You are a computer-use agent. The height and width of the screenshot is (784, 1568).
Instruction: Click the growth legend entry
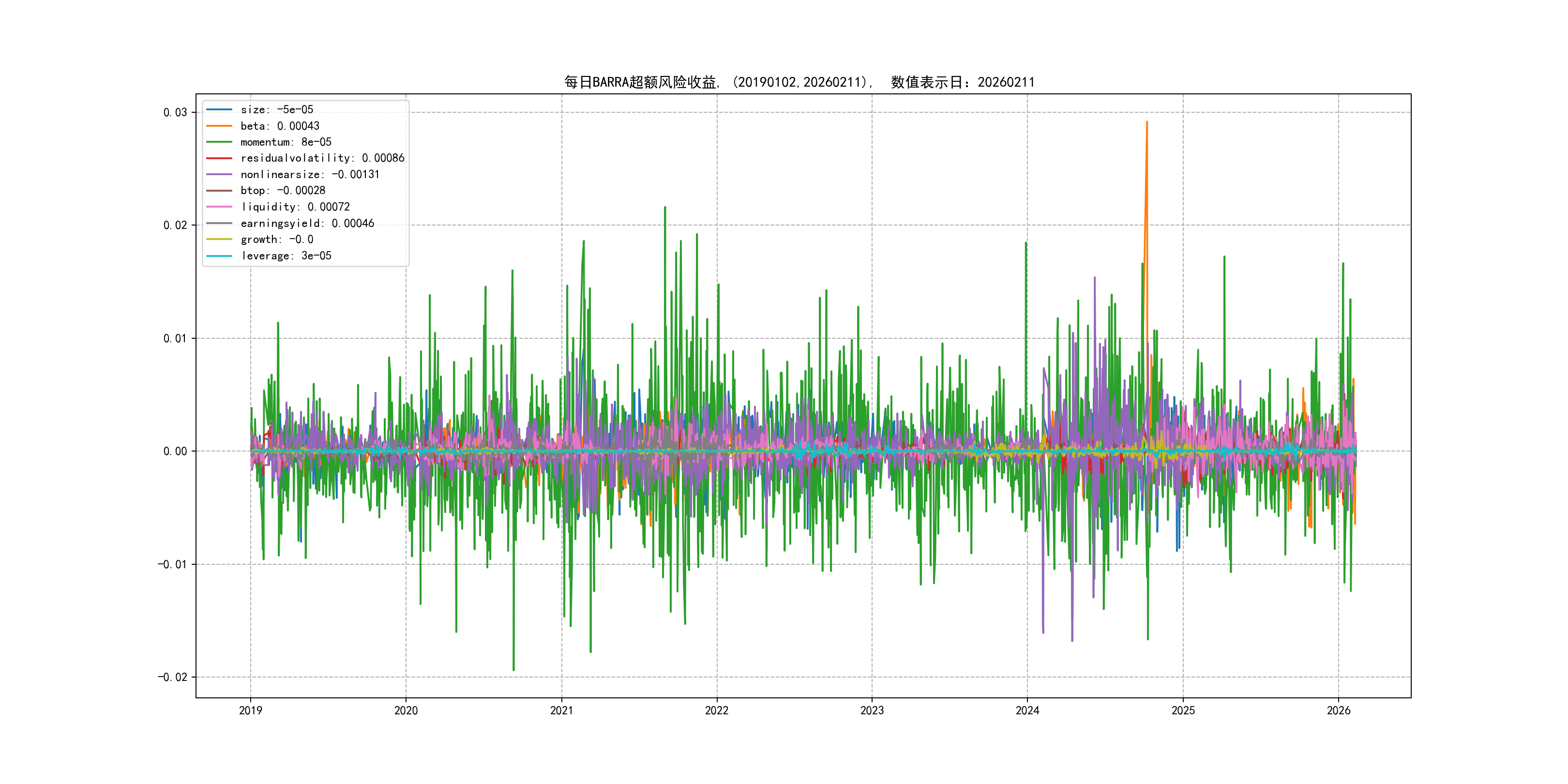[276, 239]
